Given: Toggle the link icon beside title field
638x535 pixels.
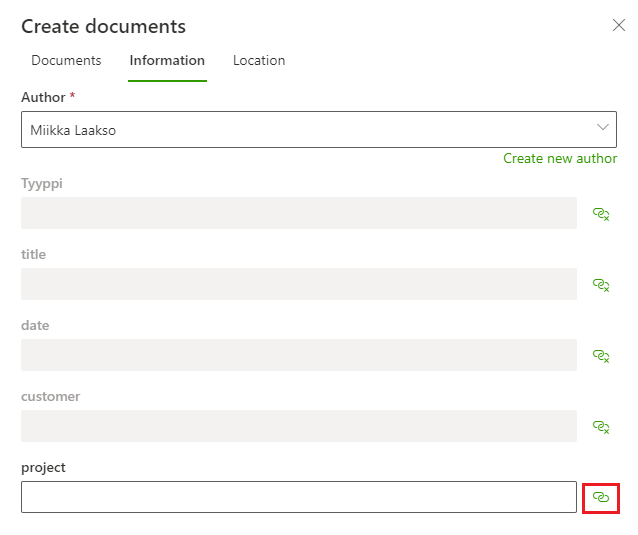Looking at the screenshot, I should click(x=601, y=284).
